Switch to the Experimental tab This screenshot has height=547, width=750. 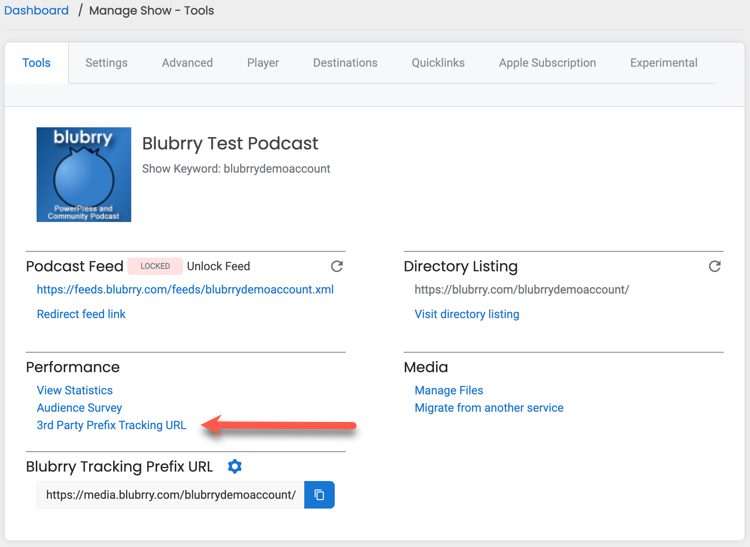663,63
